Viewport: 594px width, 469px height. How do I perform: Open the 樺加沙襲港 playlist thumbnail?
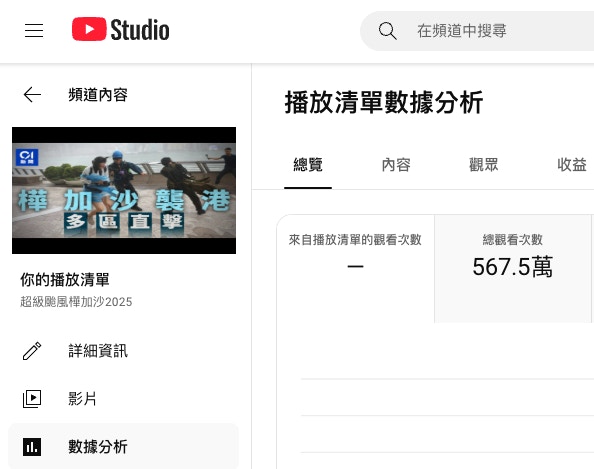tap(124, 190)
